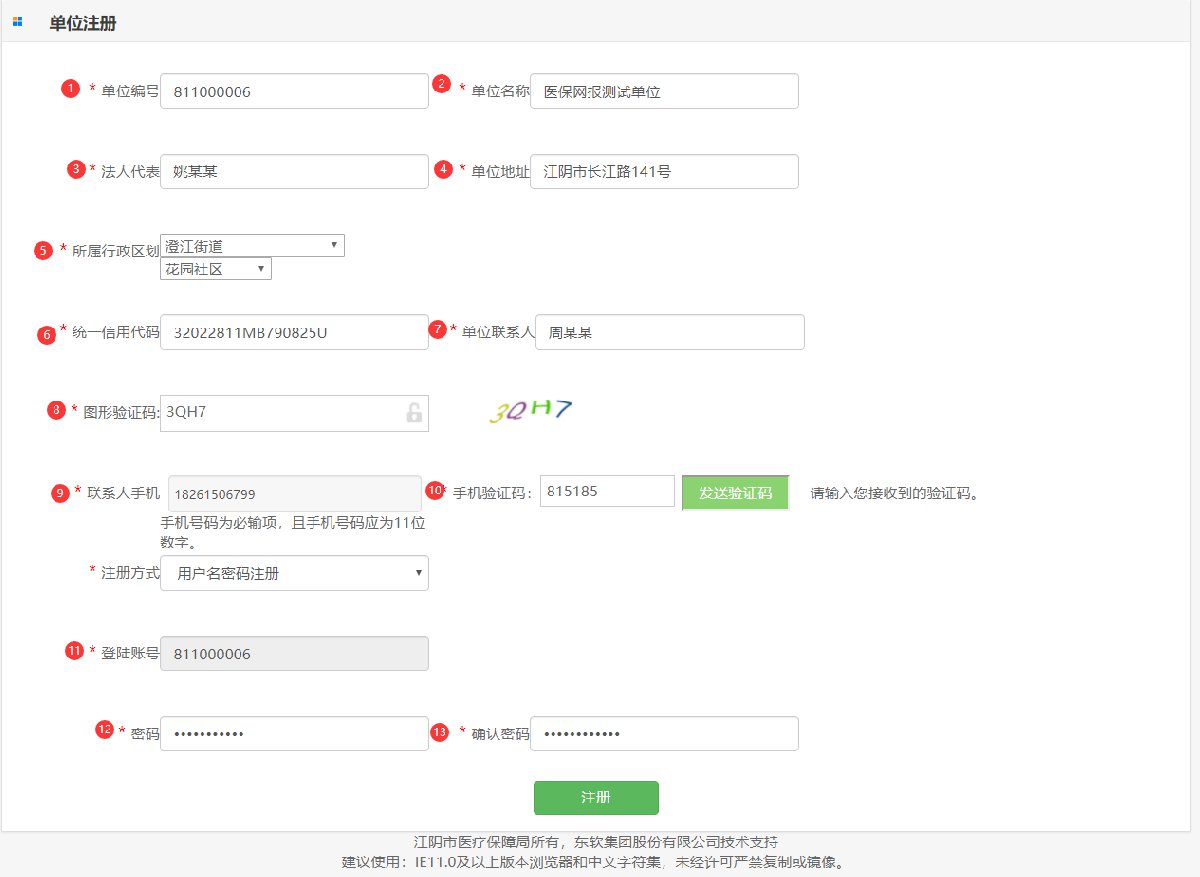Click the red number 8 badge
This screenshot has height=877, width=1200.
[x=57, y=410]
